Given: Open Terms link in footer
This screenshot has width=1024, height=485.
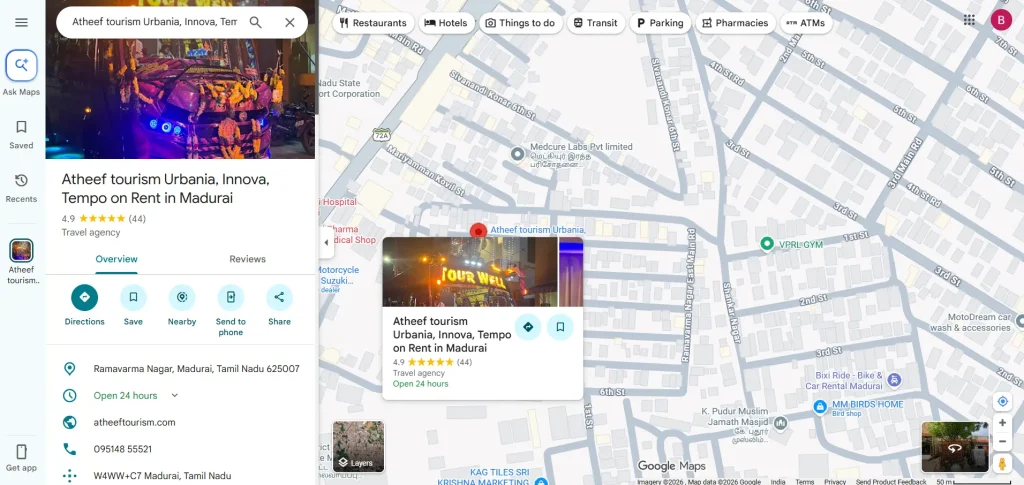Looking at the screenshot, I should (805, 482).
